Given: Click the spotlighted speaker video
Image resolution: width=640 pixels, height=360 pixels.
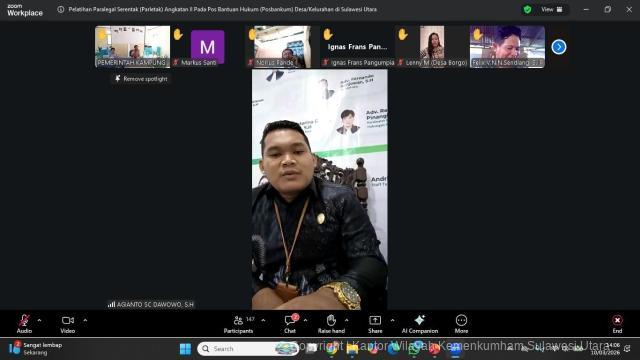Looking at the screenshot, I should pos(320,189).
